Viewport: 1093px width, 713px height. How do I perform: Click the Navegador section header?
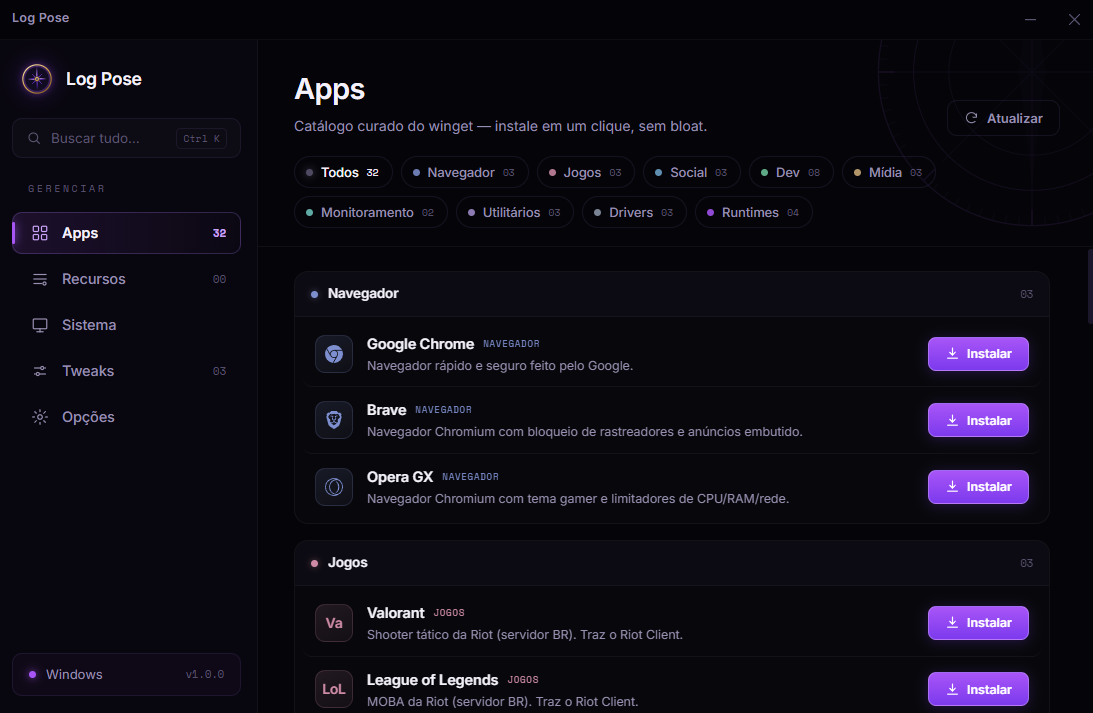[672, 294]
